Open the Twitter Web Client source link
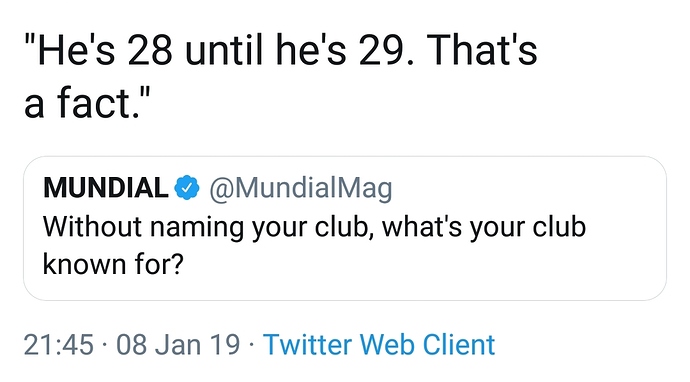 click(379, 344)
